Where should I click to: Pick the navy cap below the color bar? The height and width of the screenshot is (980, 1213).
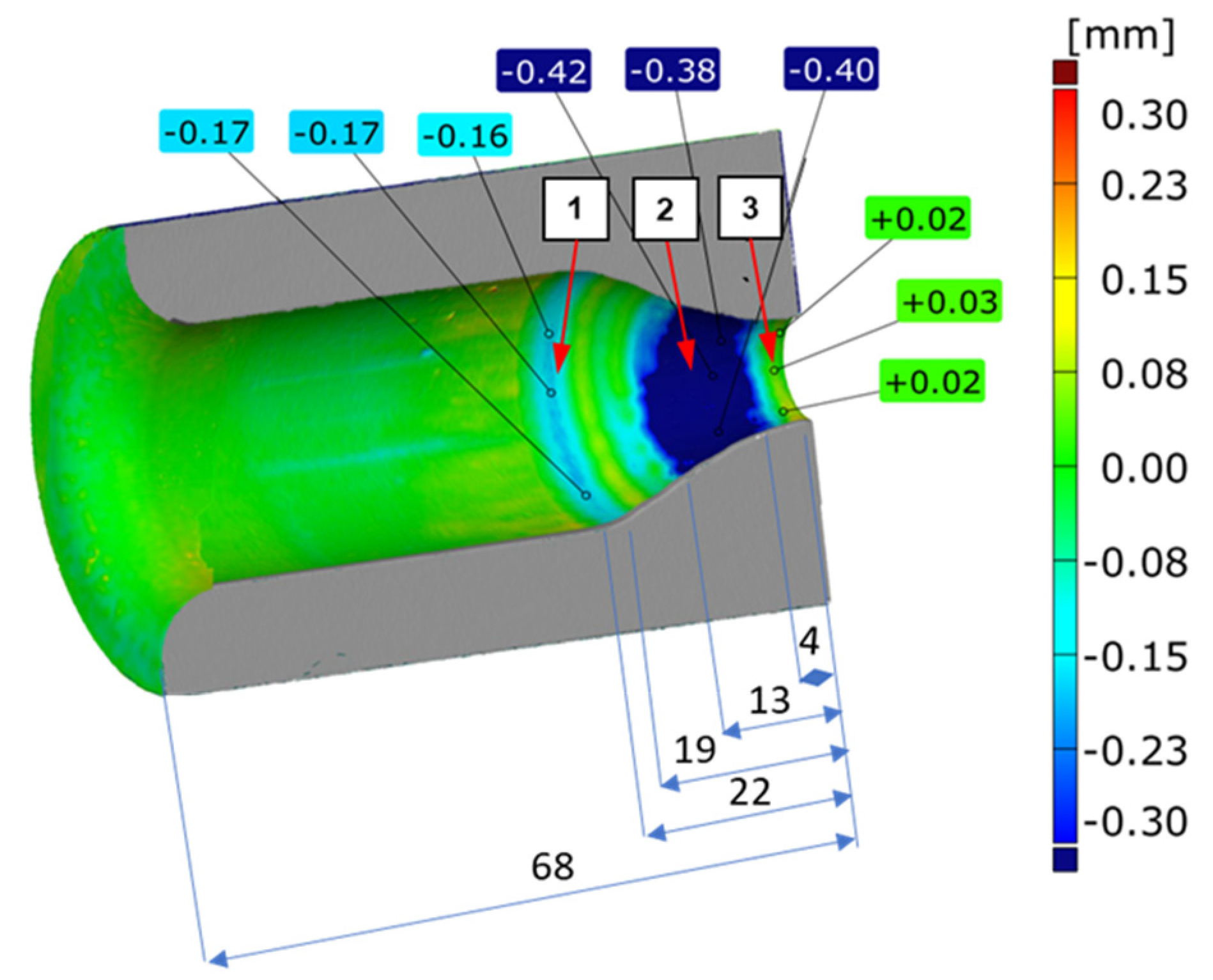tap(1065, 859)
